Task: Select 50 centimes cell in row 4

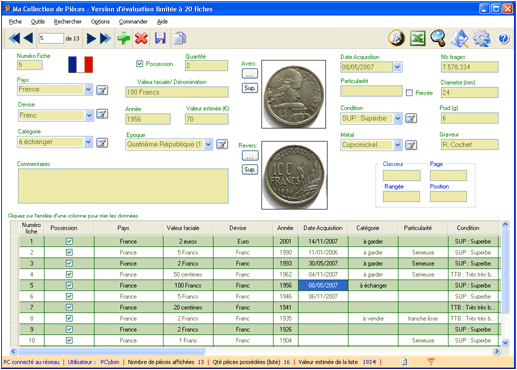Action: (x=188, y=274)
